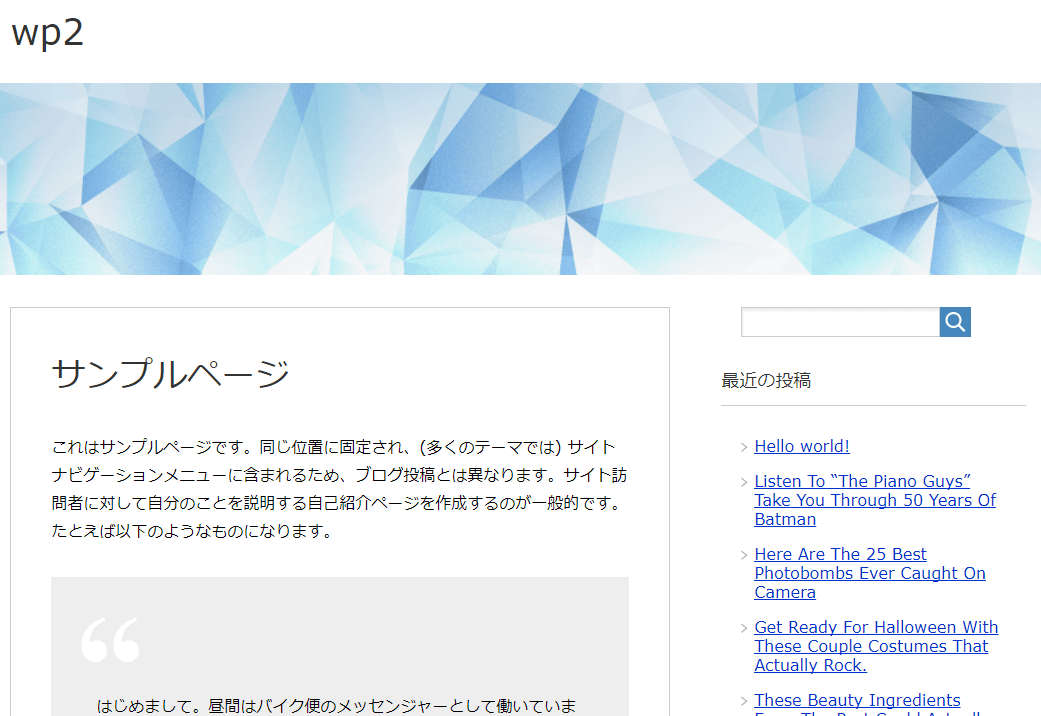Open the wp2 site title link
The width and height of the screenshot is (1041, 716).
click(x=47, y=33)
